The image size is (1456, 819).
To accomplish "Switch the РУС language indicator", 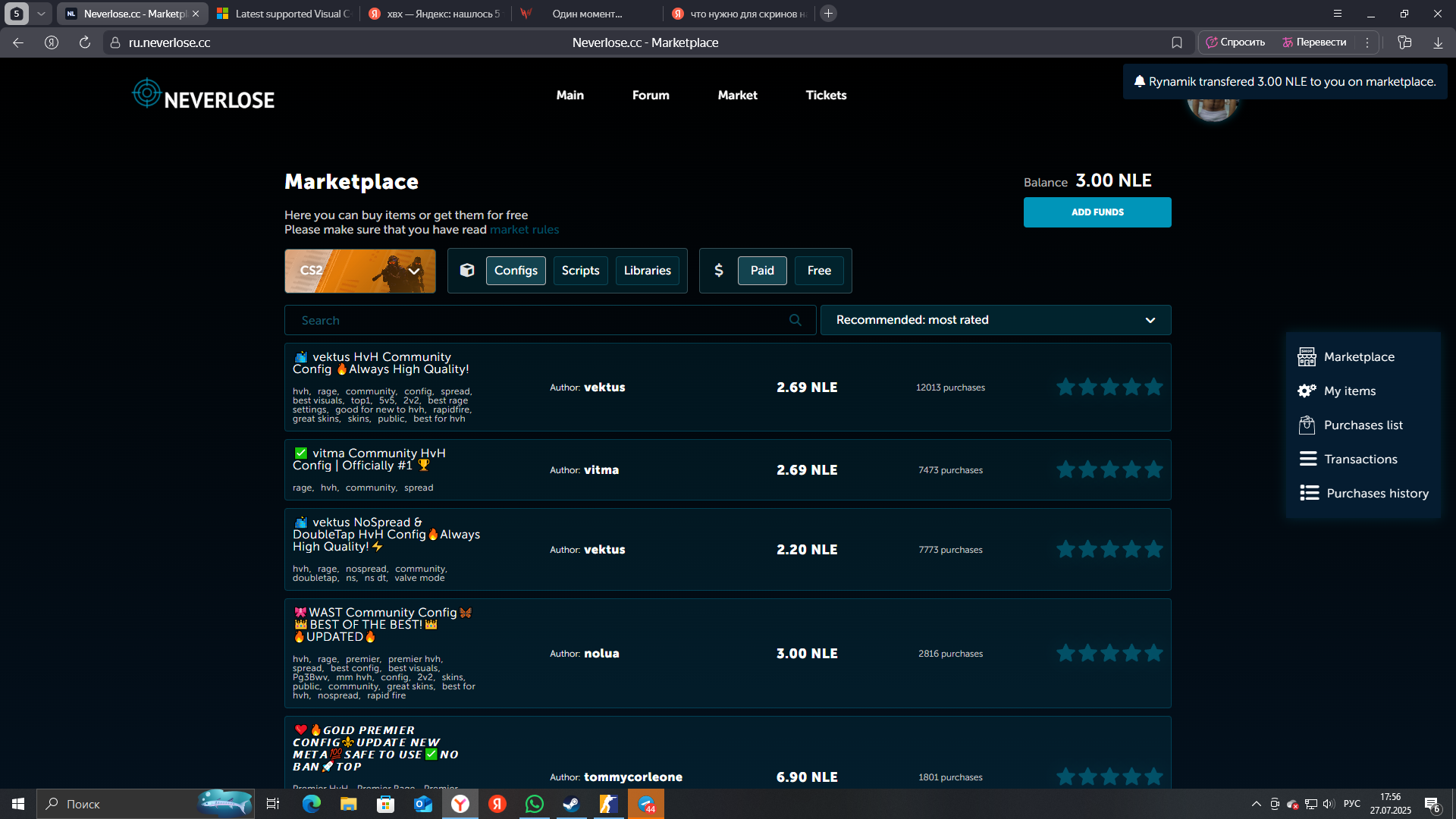I will click(1351, 804).
